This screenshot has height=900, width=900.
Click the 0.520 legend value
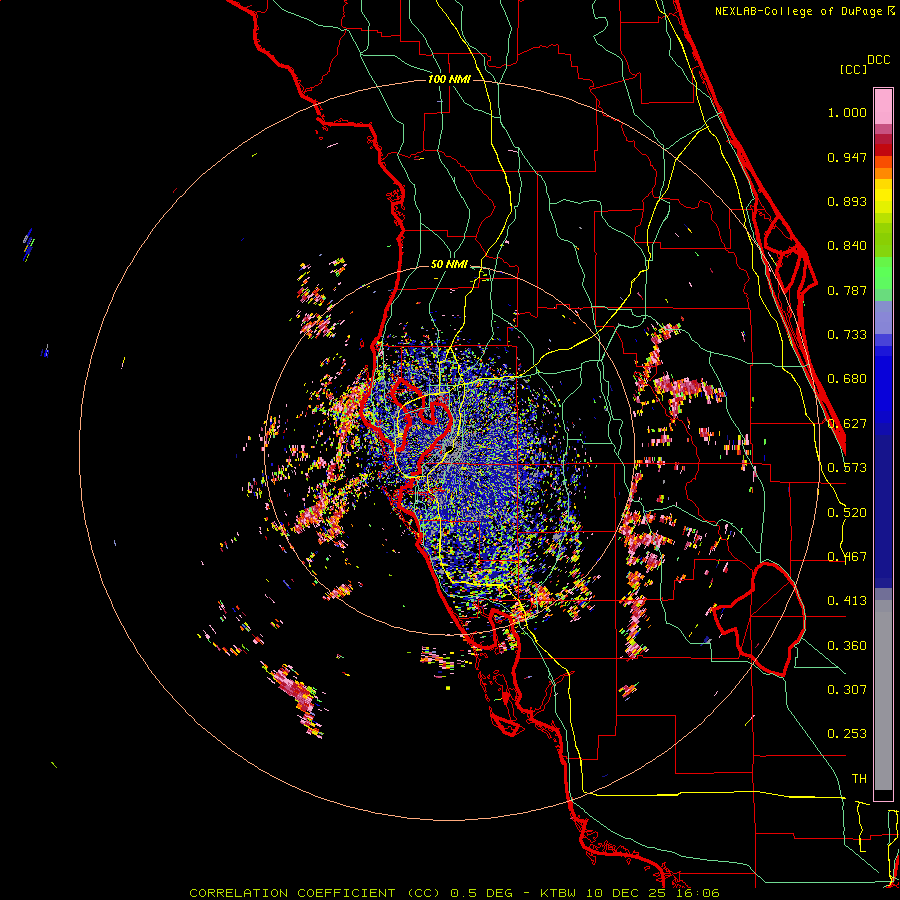pyautogui.click(x=847, y=513)
